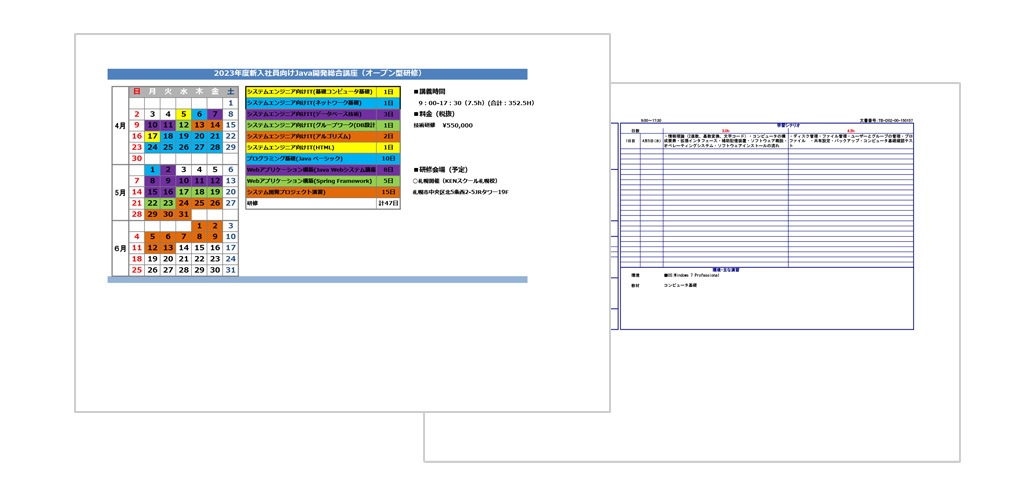Click the 札幌開催 venue line
Screen dimensions: 1036x496
(x=455, y=181)
